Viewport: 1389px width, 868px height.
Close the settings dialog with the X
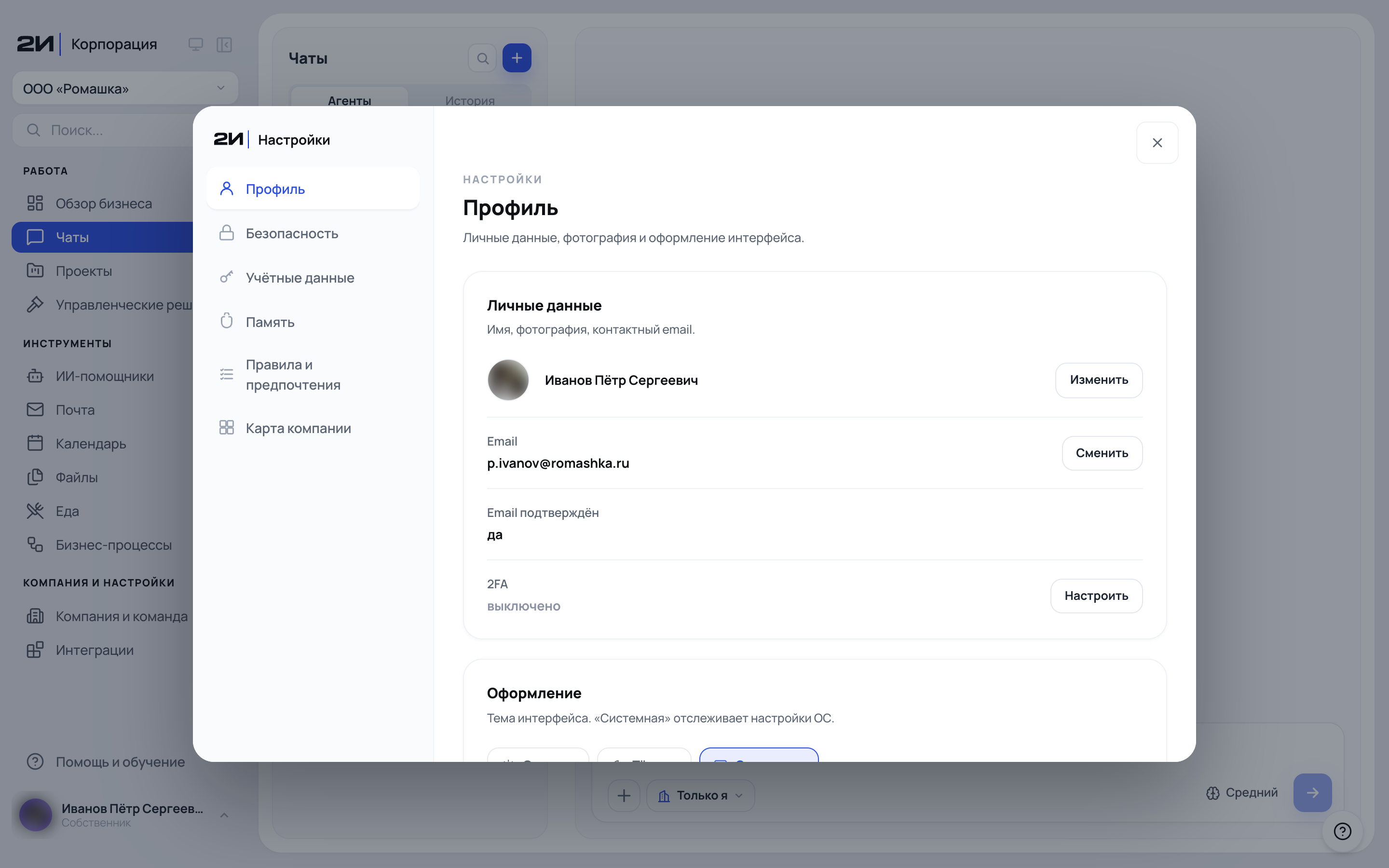click(x=1157, y=142)
